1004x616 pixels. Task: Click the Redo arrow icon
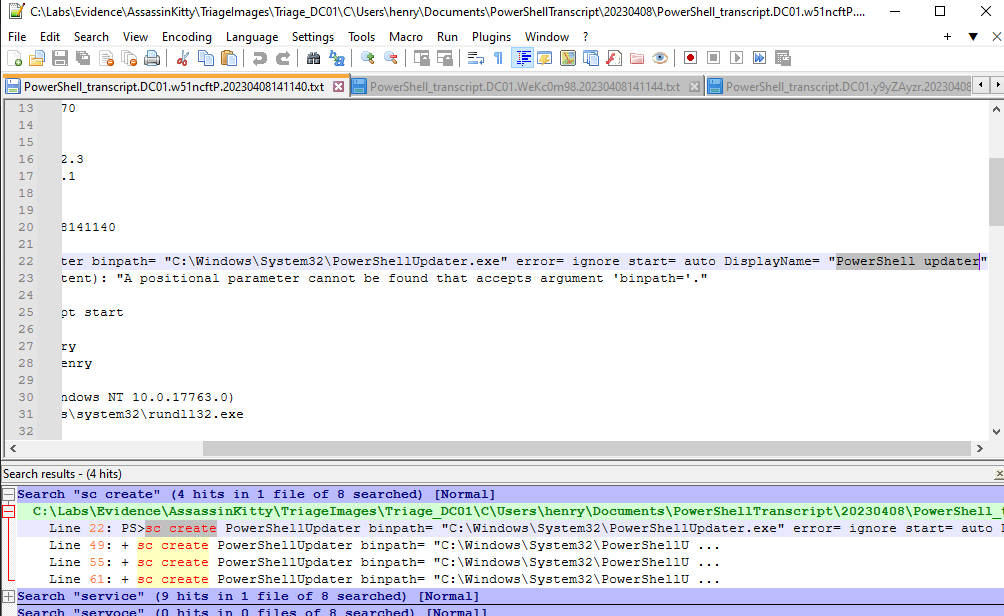282,59
